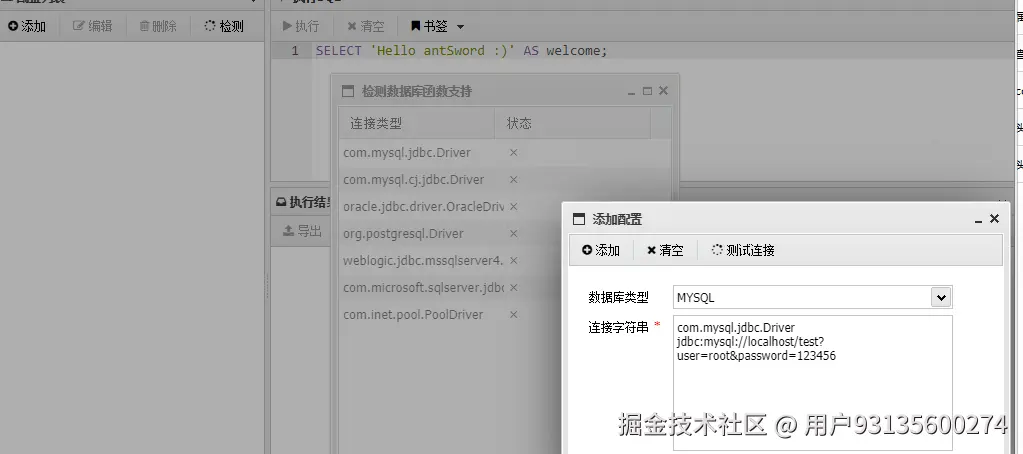Screen dimensions: 1023x454
Task: Click the X status icon for com.mysql.jdbc.Driver
Action: (x=513, y=153)
